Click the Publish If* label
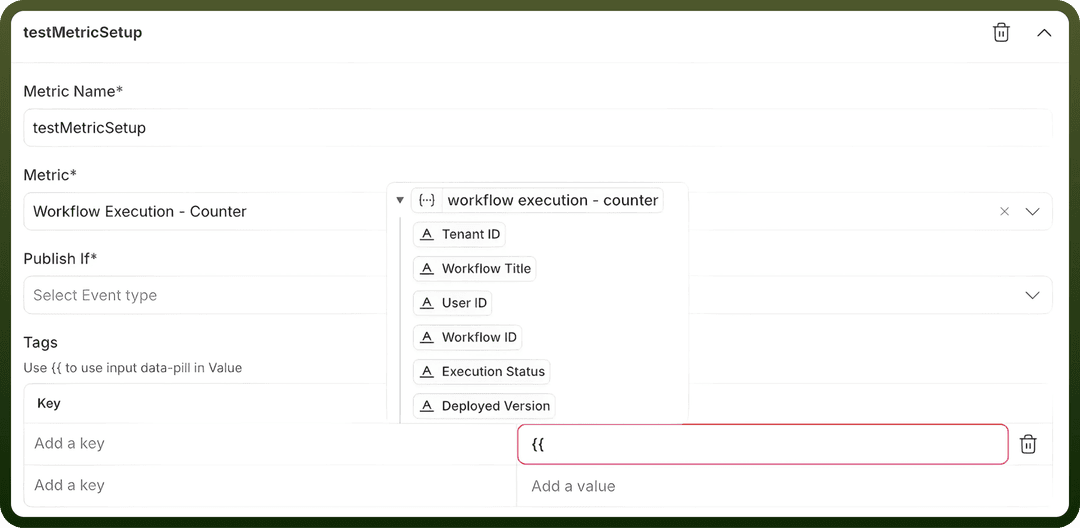The image size is (1080, 528). click(61, 258)
